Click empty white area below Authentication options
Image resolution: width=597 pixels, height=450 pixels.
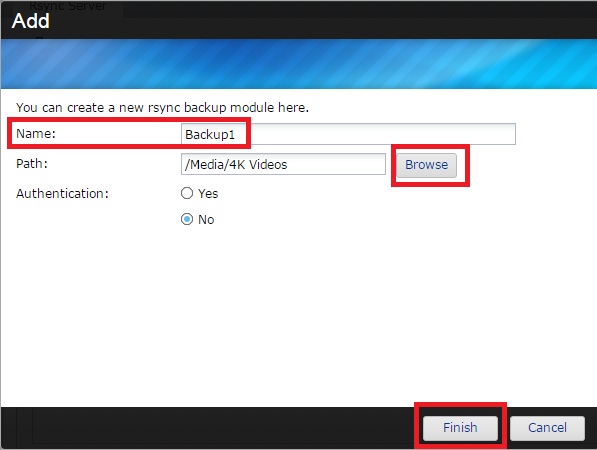(x=298, y=316)
